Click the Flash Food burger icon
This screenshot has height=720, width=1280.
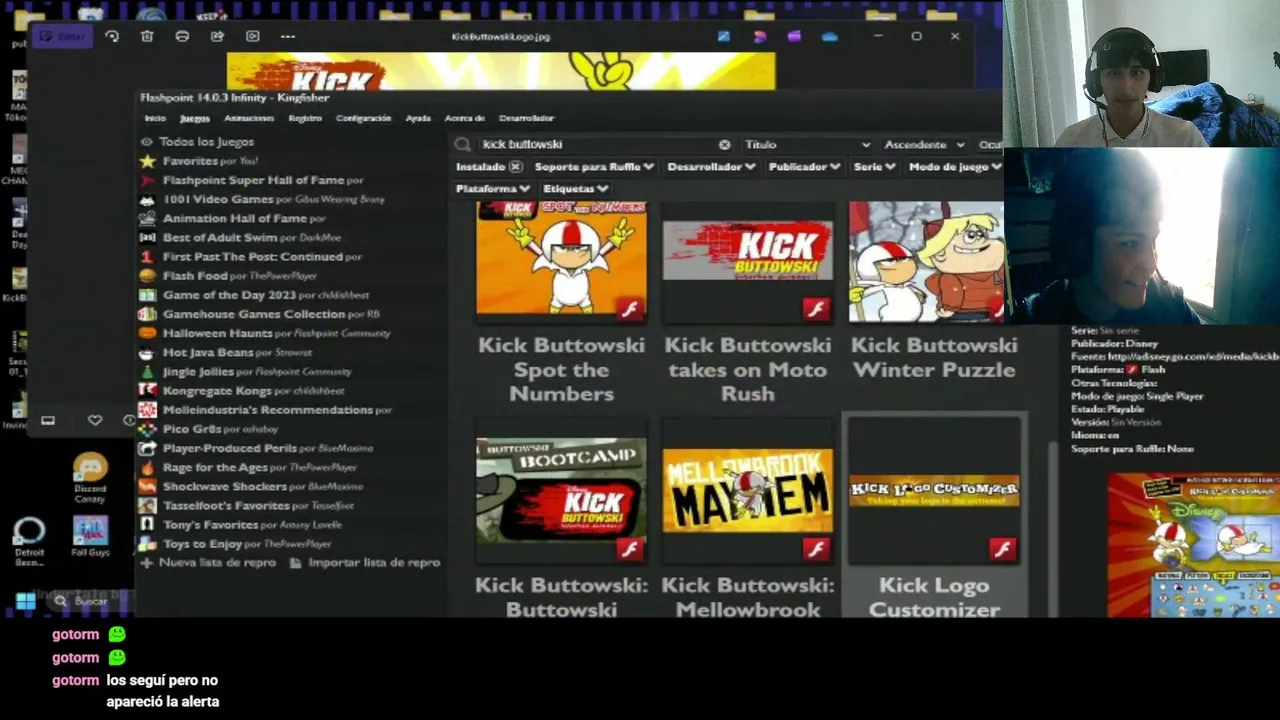pos(147,276)
